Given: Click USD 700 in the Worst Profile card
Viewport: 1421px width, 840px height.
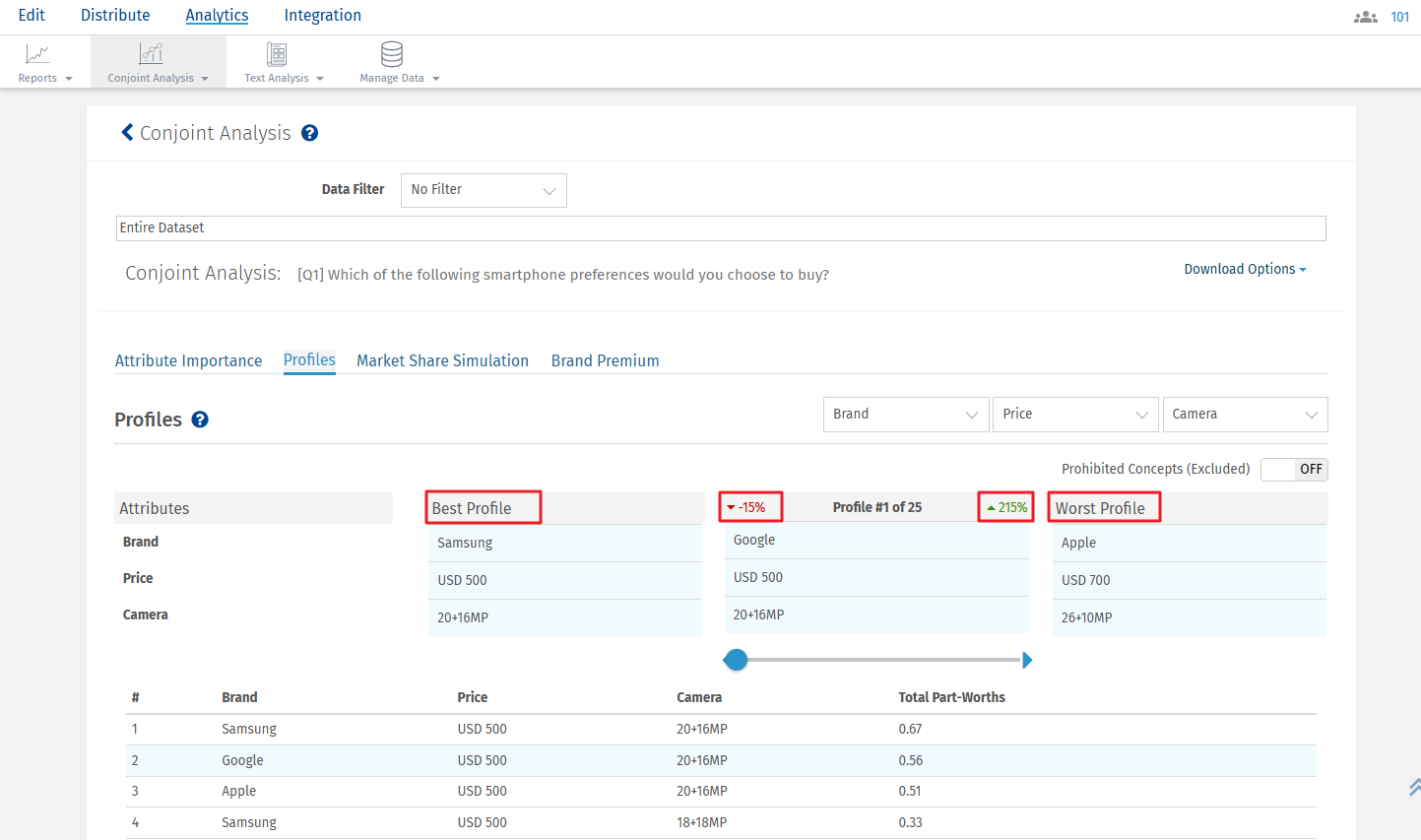Looking at the screenshot, I should click(x=1085, y=580).
